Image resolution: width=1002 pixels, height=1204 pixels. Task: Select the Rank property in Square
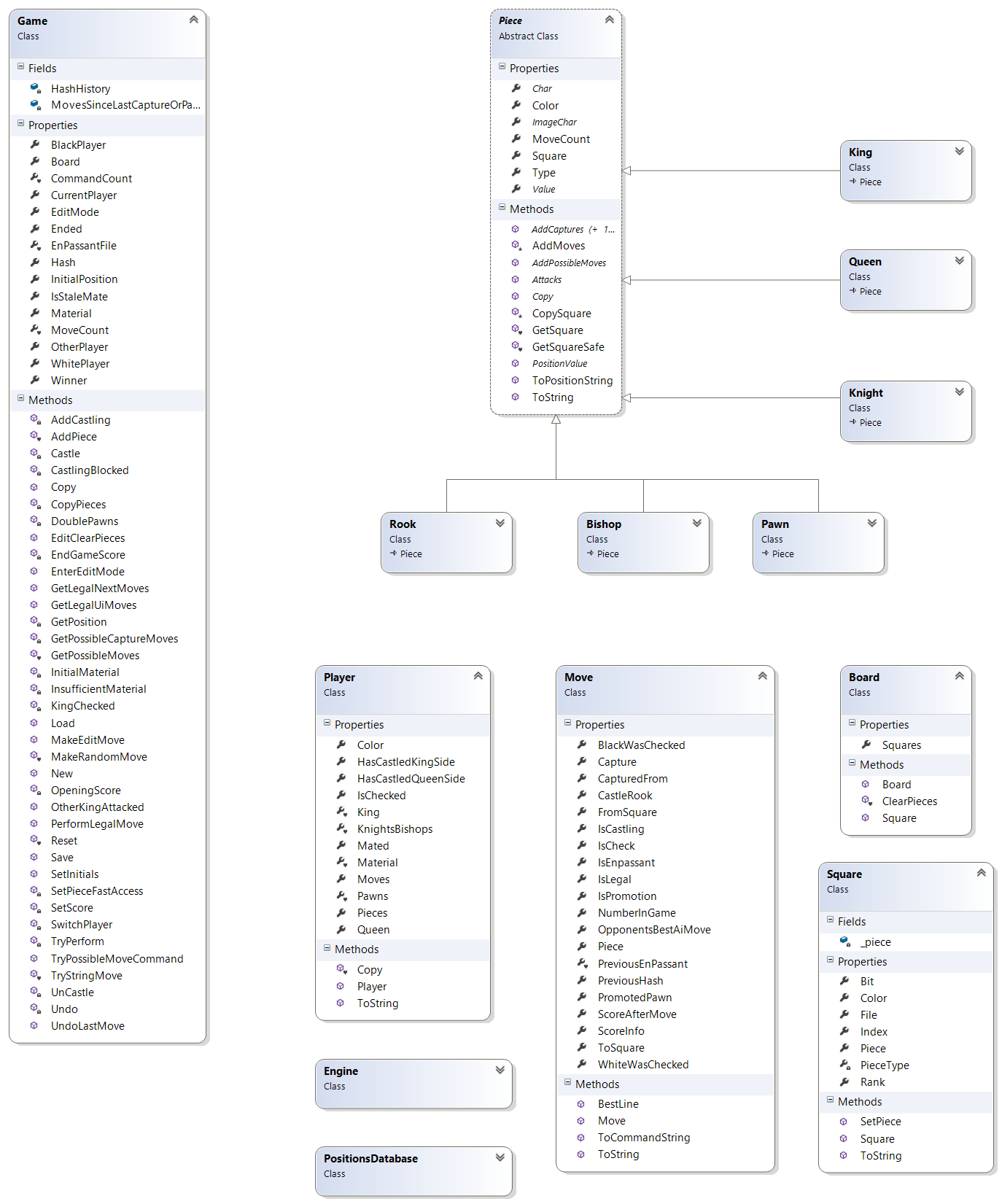pos(872,1082)
